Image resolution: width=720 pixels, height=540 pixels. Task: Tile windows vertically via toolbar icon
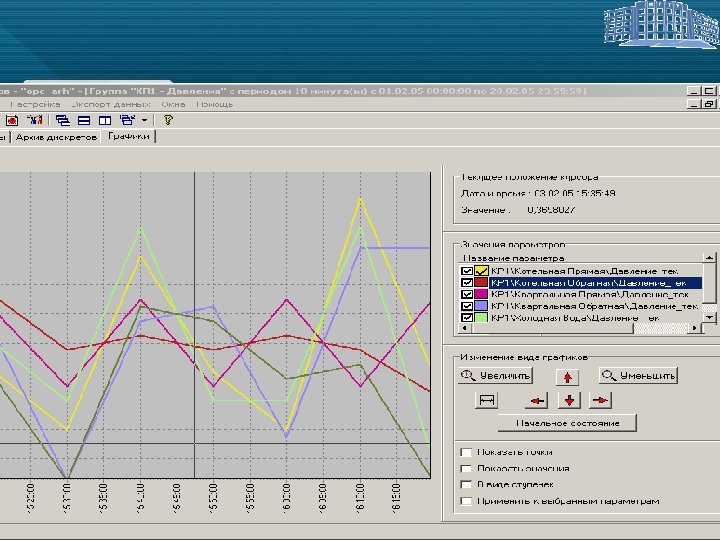pyautogui.click(x=105, y=120)
